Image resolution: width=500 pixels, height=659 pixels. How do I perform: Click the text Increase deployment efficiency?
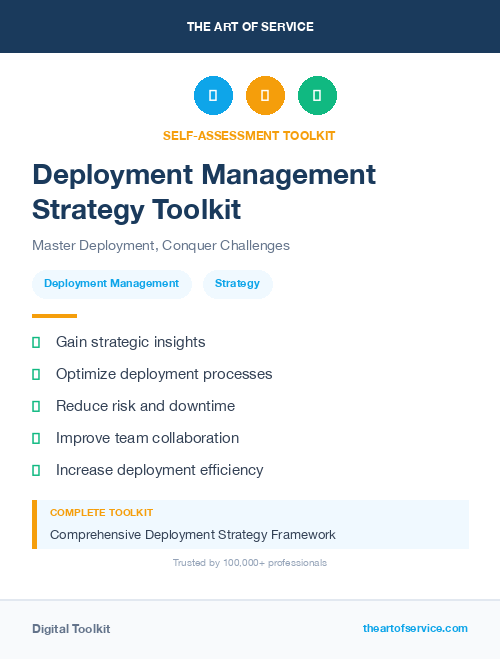(160, 470)
